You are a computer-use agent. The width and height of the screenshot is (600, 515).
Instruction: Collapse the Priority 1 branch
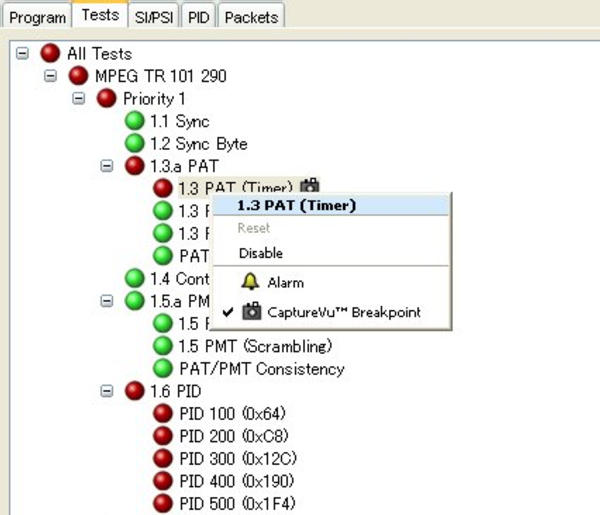[79, 98]
